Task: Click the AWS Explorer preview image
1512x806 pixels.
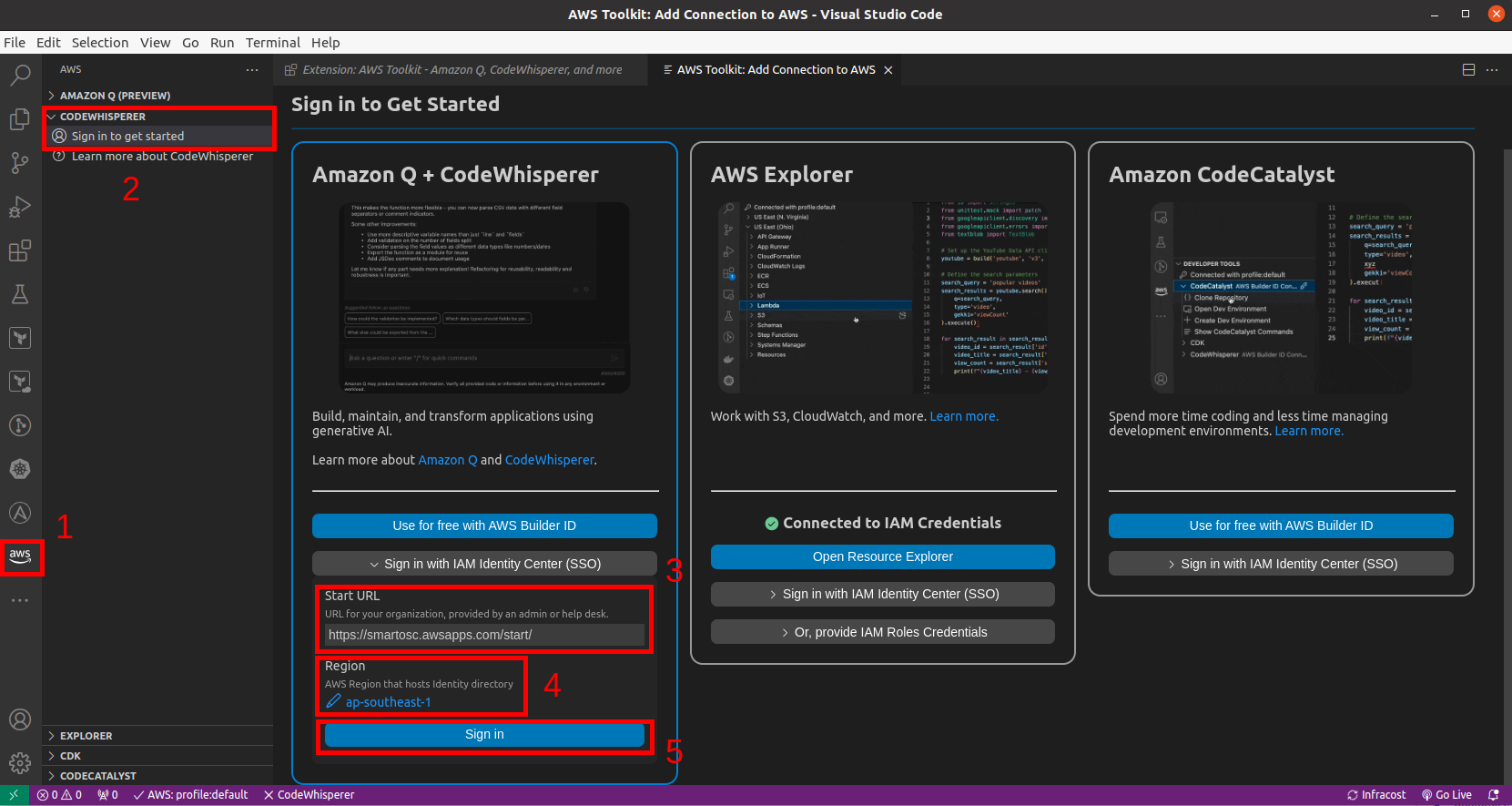Action: click(883, 298)
